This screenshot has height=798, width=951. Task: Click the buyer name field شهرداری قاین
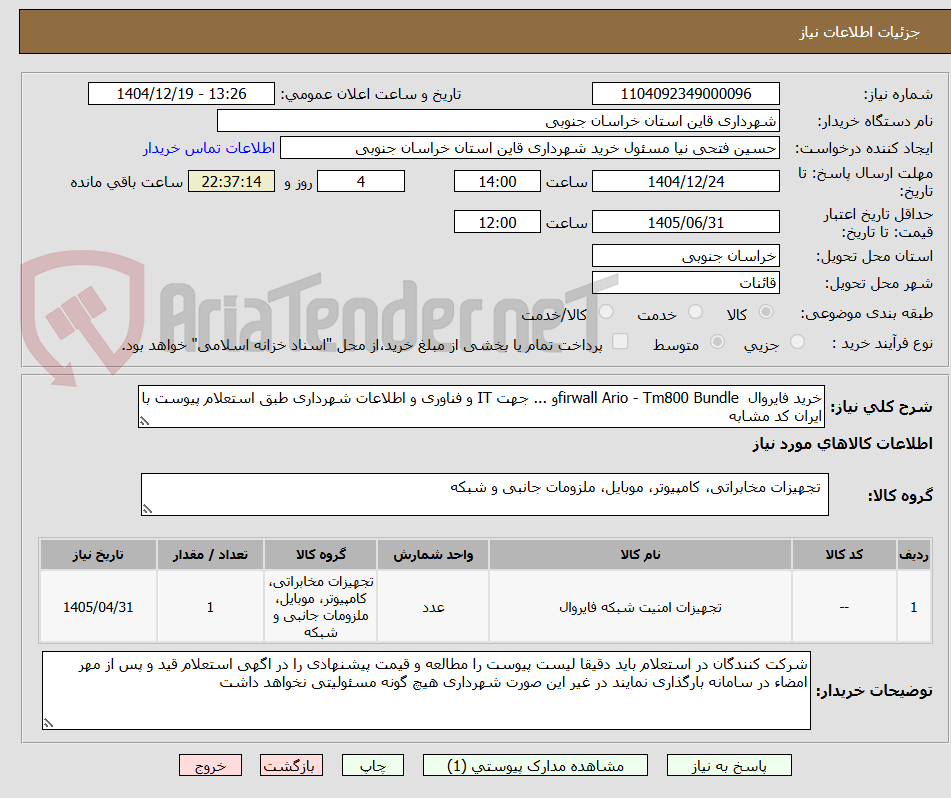tap(498, 121)
